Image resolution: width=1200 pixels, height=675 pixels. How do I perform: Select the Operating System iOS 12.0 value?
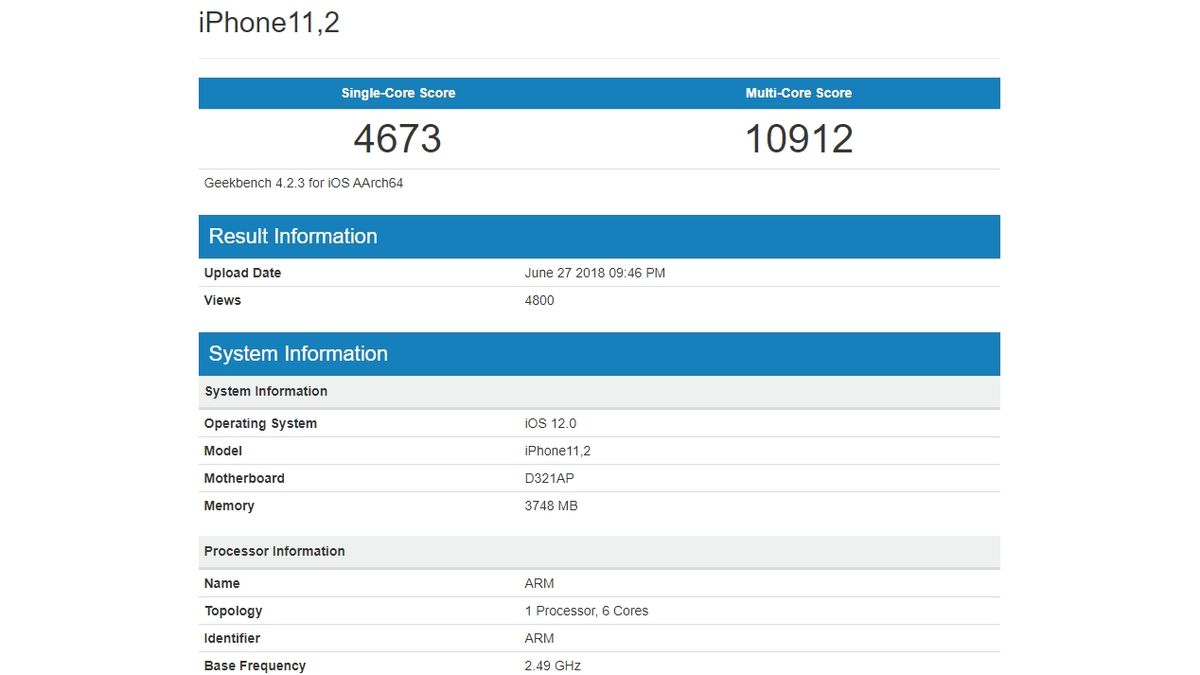click(550, 423)
